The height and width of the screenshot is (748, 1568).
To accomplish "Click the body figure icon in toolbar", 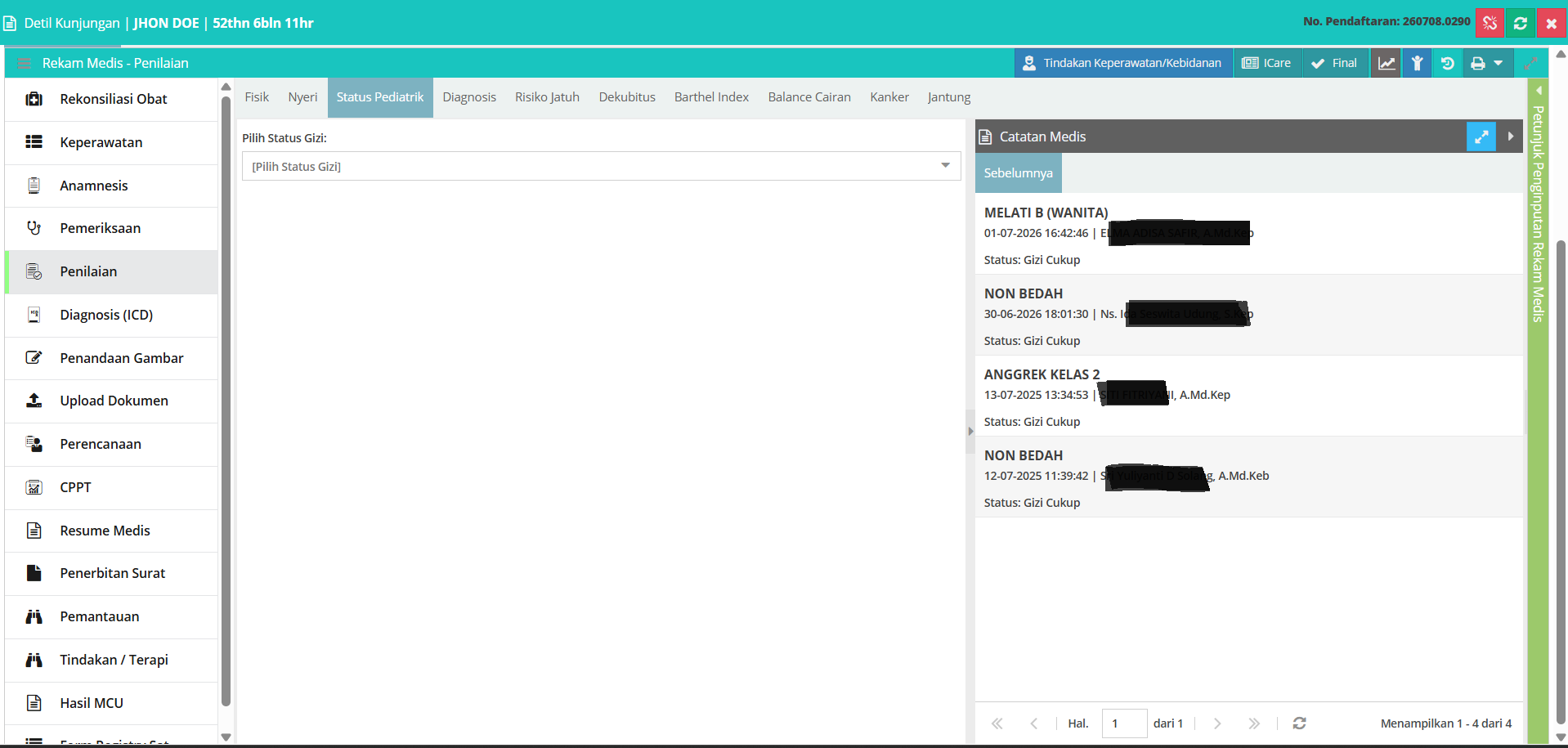I will (x=1418, y=63).
